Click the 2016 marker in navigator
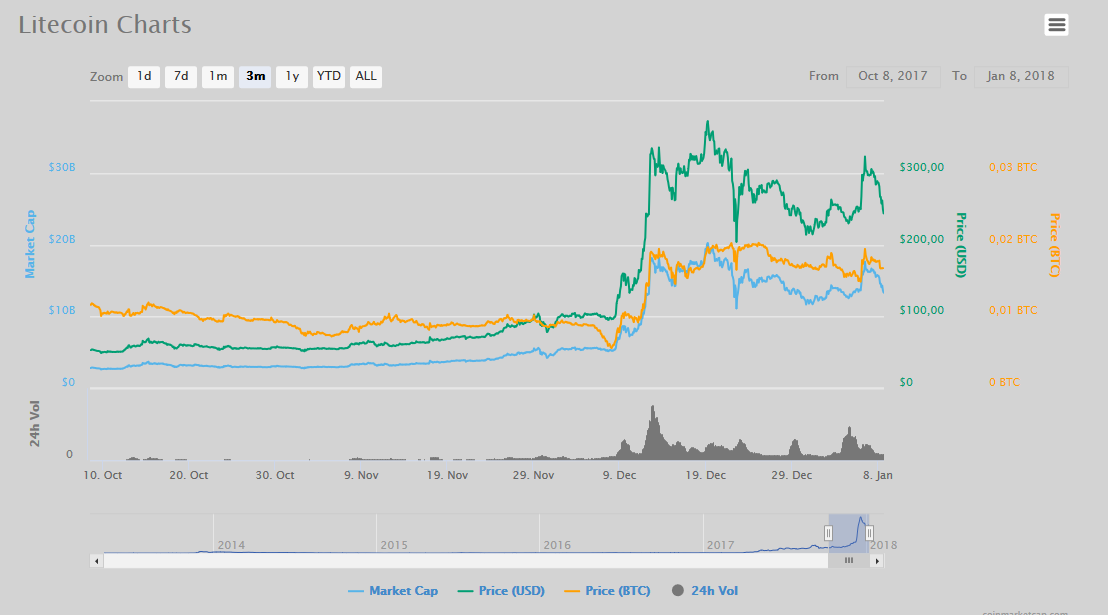This screenshot has height=615, width=1108. [x=557, y=545]
